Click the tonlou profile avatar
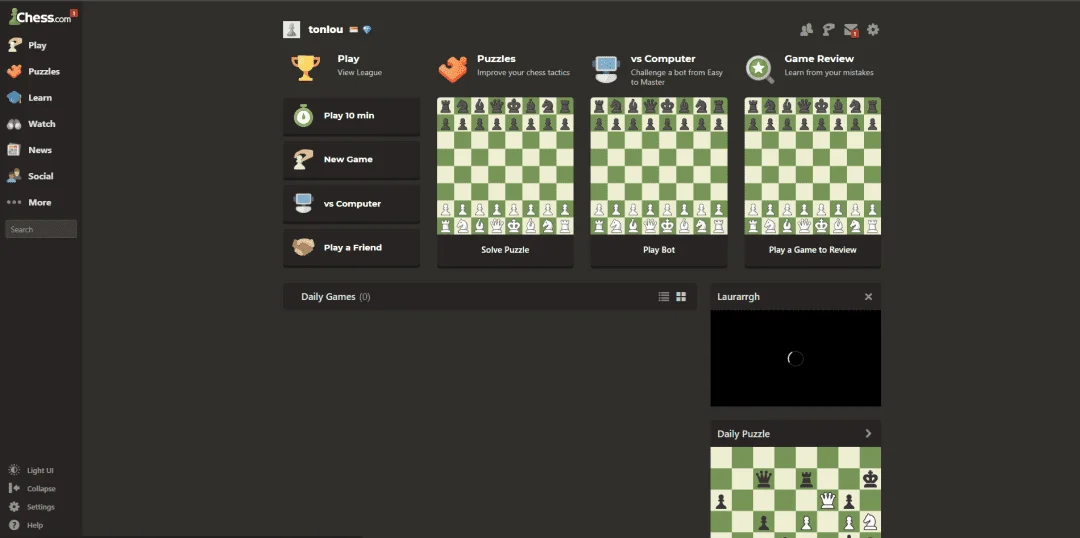1080x538 pixels. coord(291,30)
